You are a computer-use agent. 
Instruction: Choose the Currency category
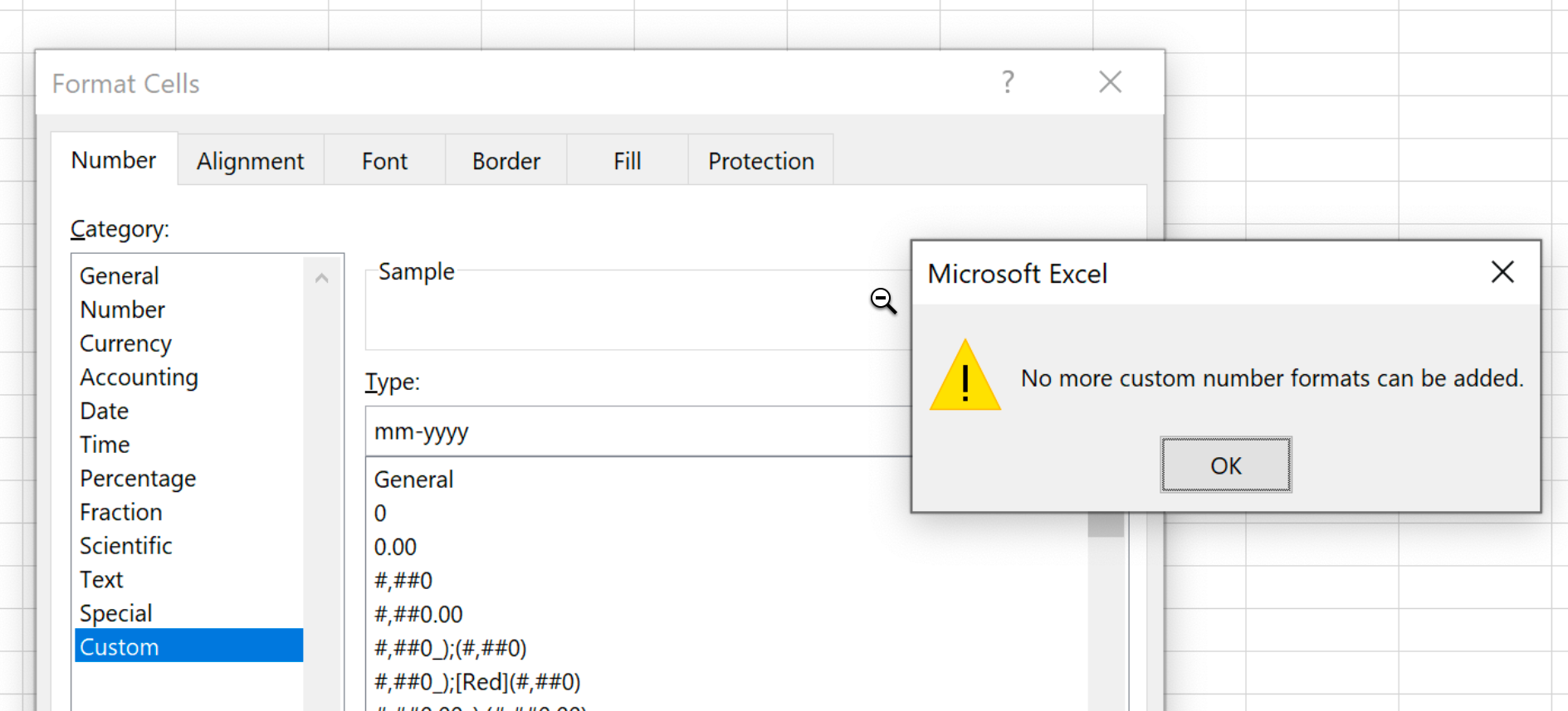point(189,343)
